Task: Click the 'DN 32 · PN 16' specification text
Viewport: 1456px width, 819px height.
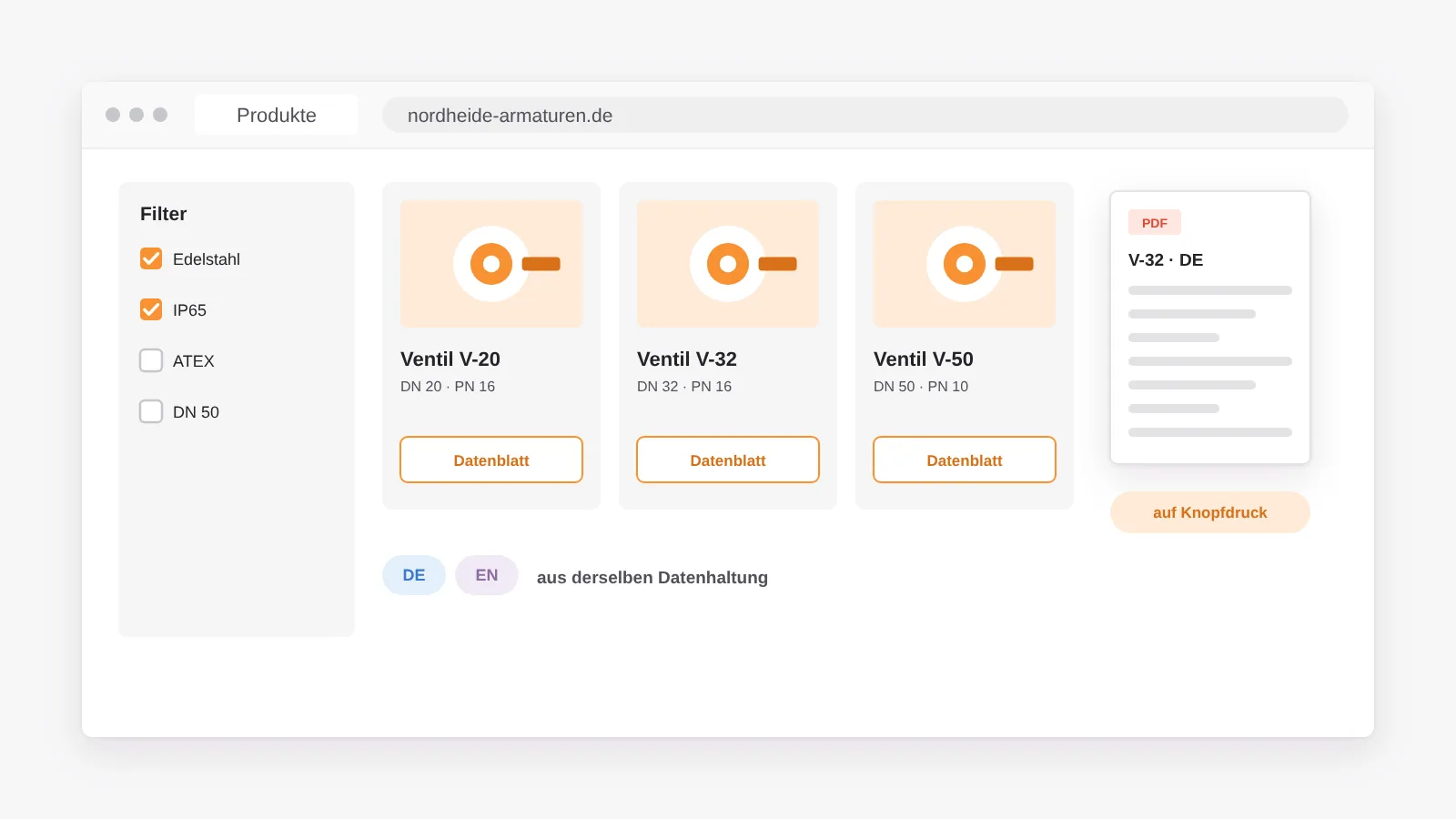Action: point(684,387)
